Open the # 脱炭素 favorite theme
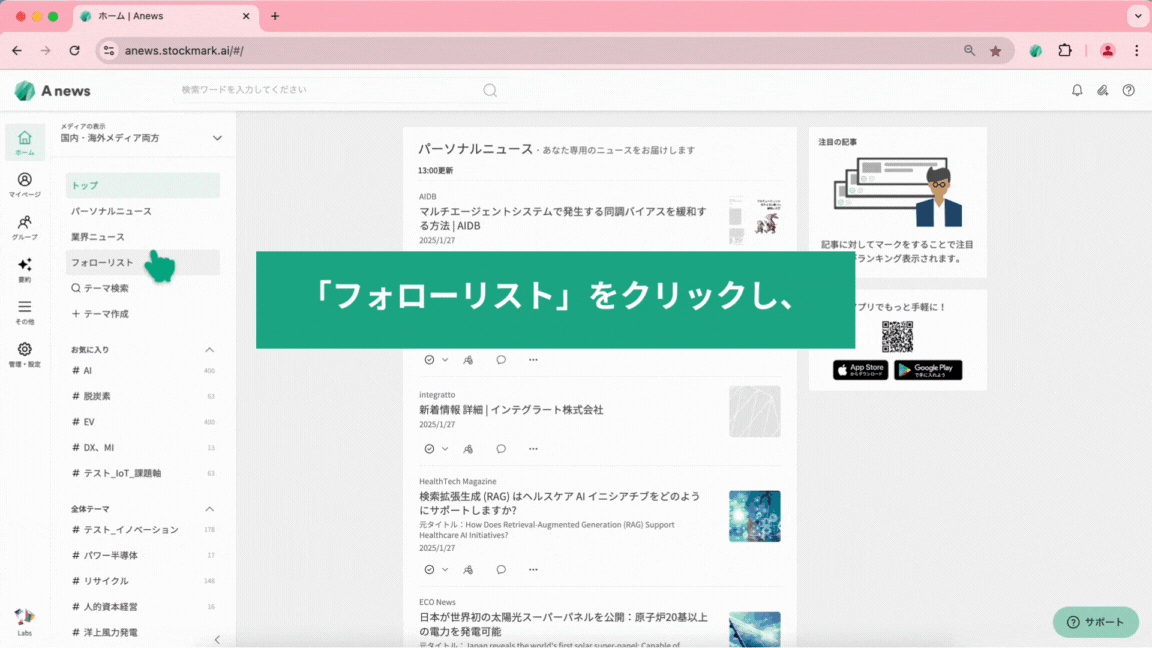The width and height of the screenshot is (1152, 648). tap(98, 396)
